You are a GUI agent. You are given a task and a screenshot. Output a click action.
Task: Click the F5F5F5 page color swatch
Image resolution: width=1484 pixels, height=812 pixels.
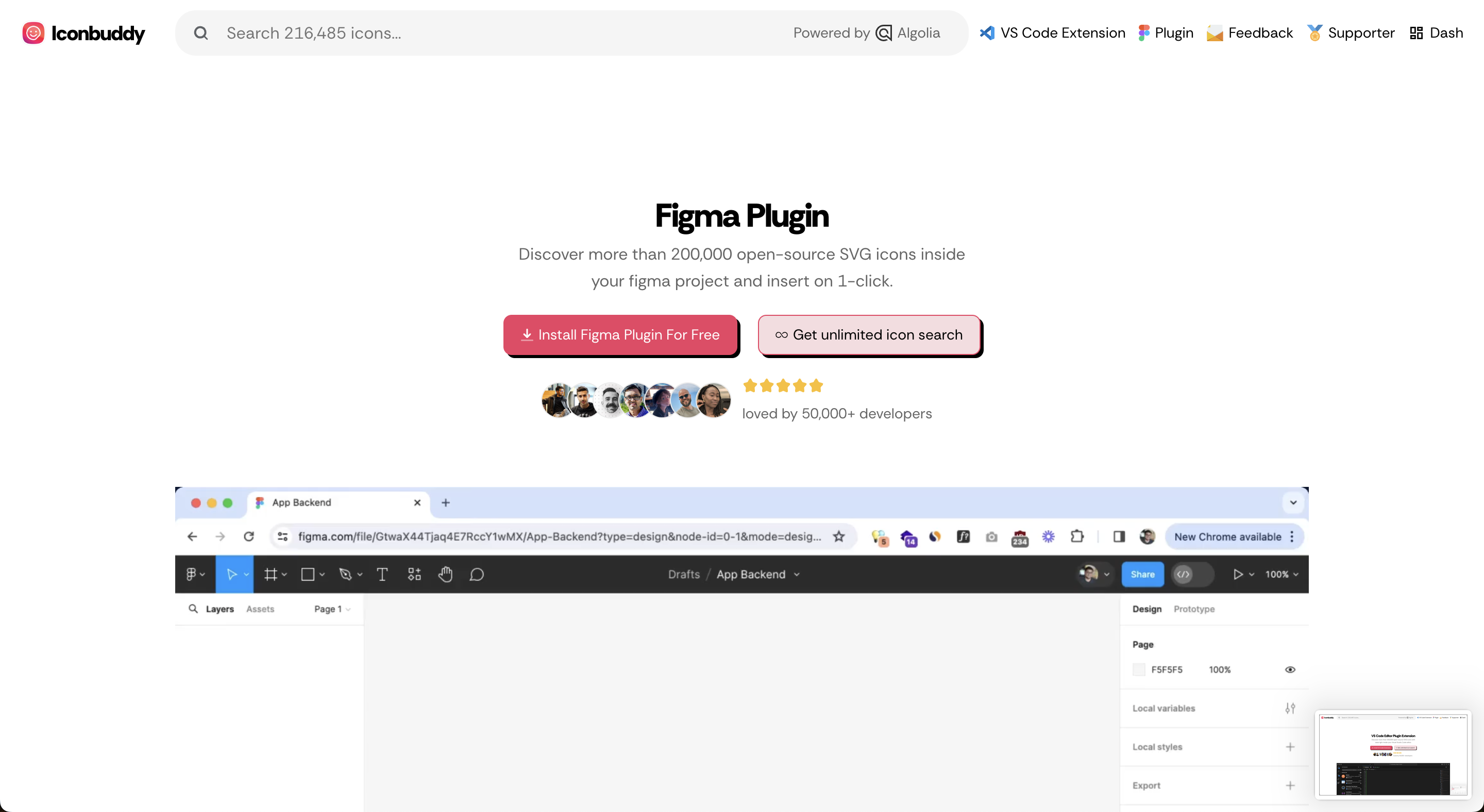[x=1138, y=669]
